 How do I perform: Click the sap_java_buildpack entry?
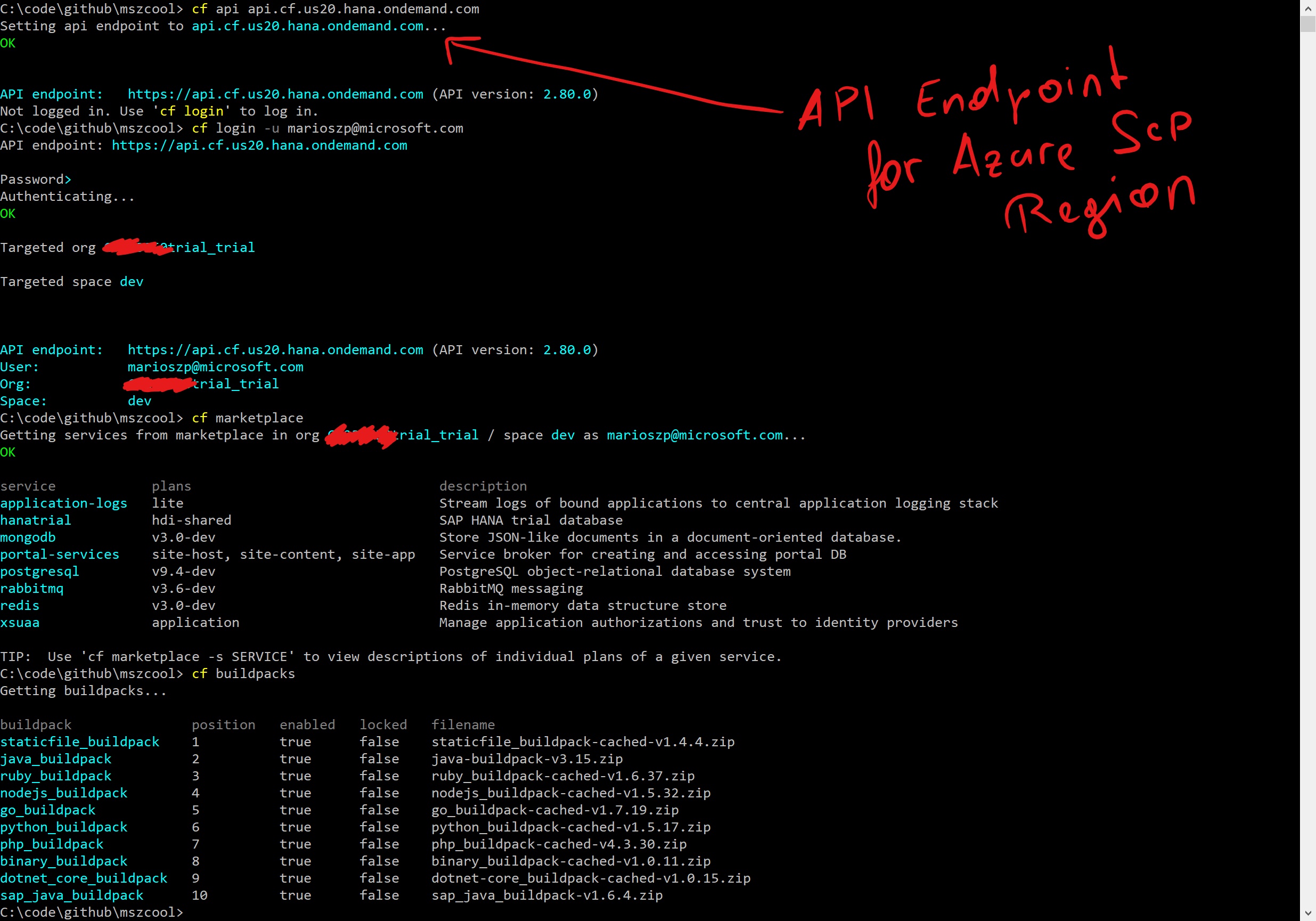point(72,896)
